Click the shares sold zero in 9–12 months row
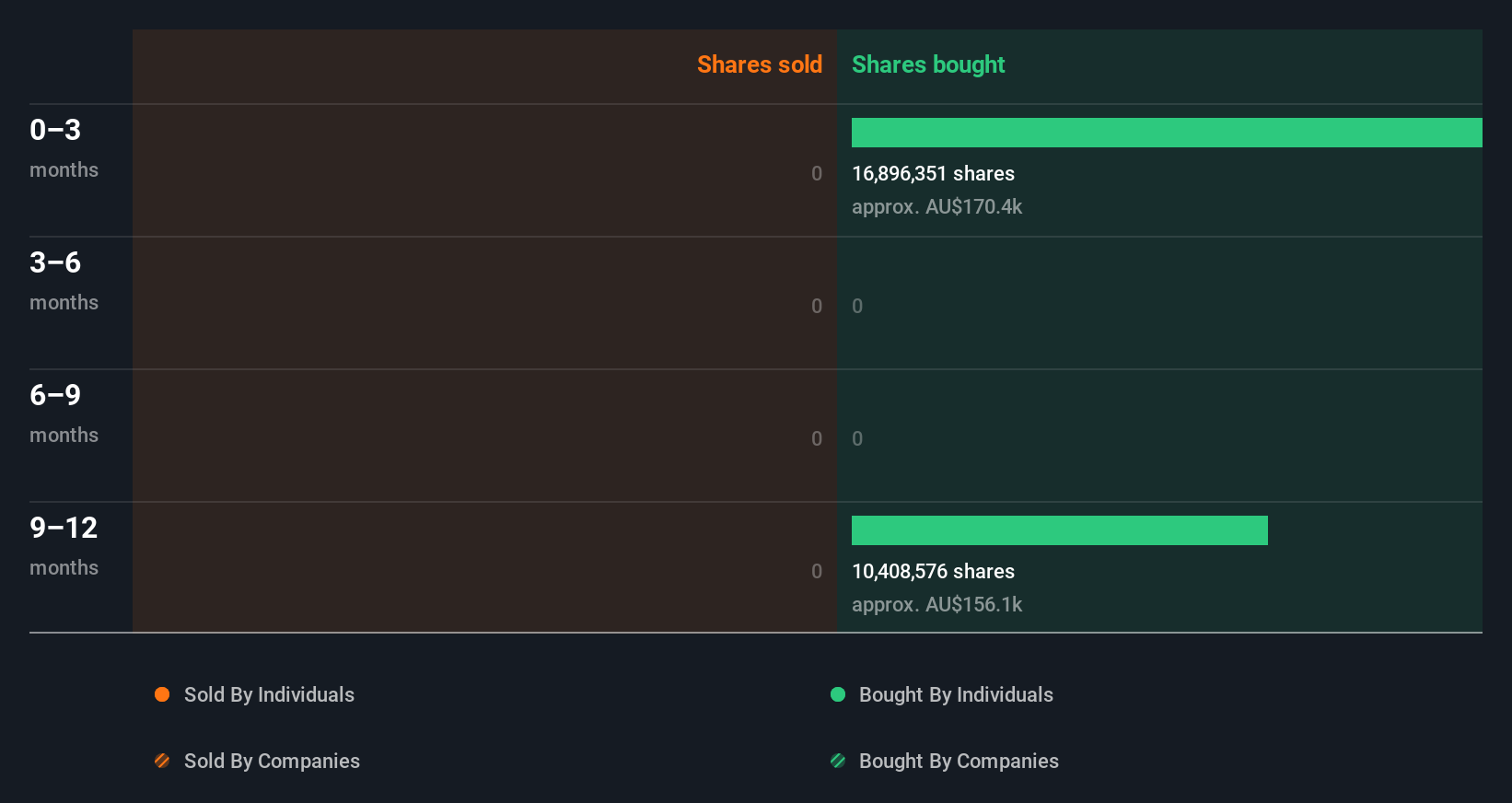The width and height of the screenshot is (1512, 803). click(817, 572)
